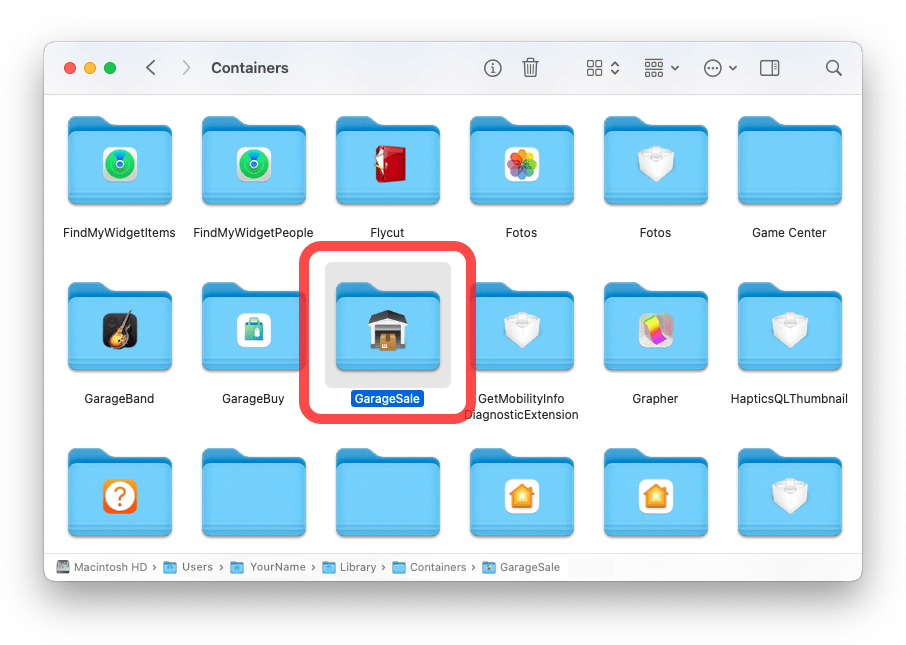906x645 pixels.
Task: Select the GarageBand folder
Action: [x=120, y=327]
